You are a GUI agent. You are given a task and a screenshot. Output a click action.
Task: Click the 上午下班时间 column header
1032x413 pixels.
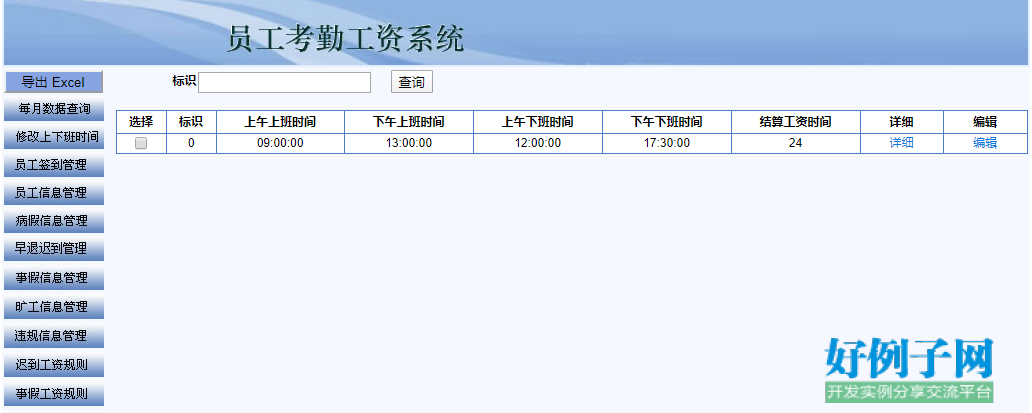538,122
